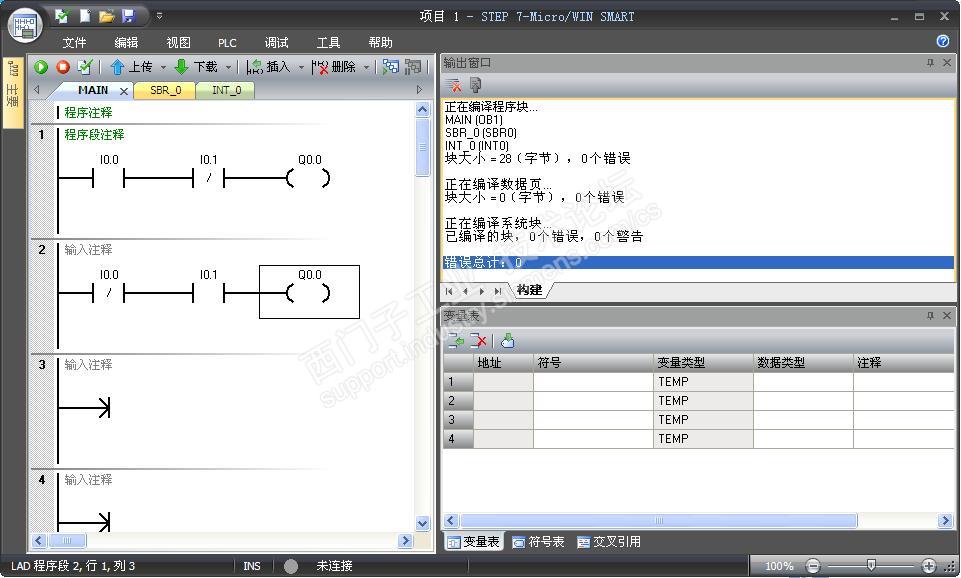The height and width of the screenshot is (578, 961).
Task: Click the symbol cell in variable row 1
Action: [x=593, y=382]
